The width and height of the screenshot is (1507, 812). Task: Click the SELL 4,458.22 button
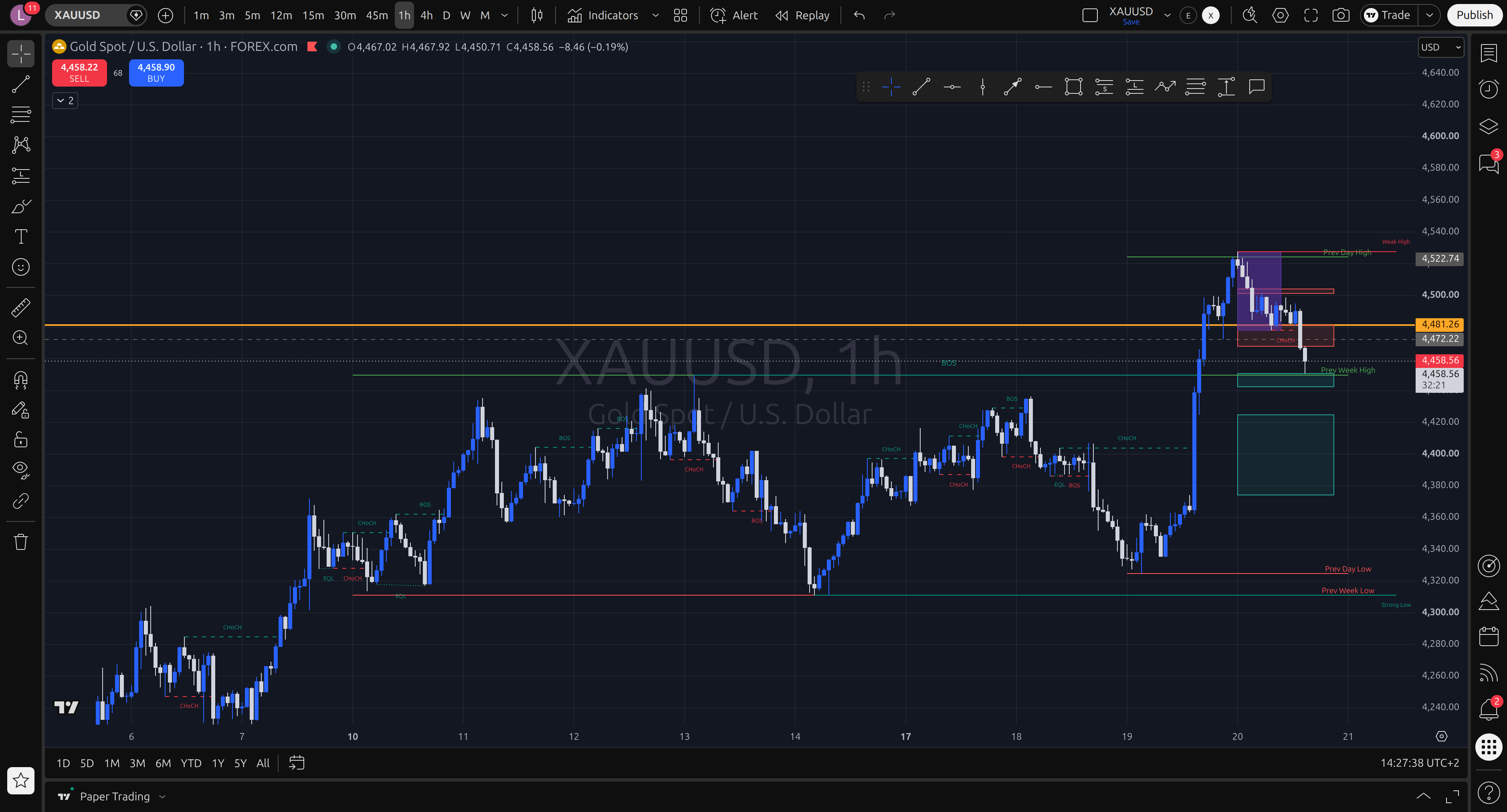(x=80, y=73)
